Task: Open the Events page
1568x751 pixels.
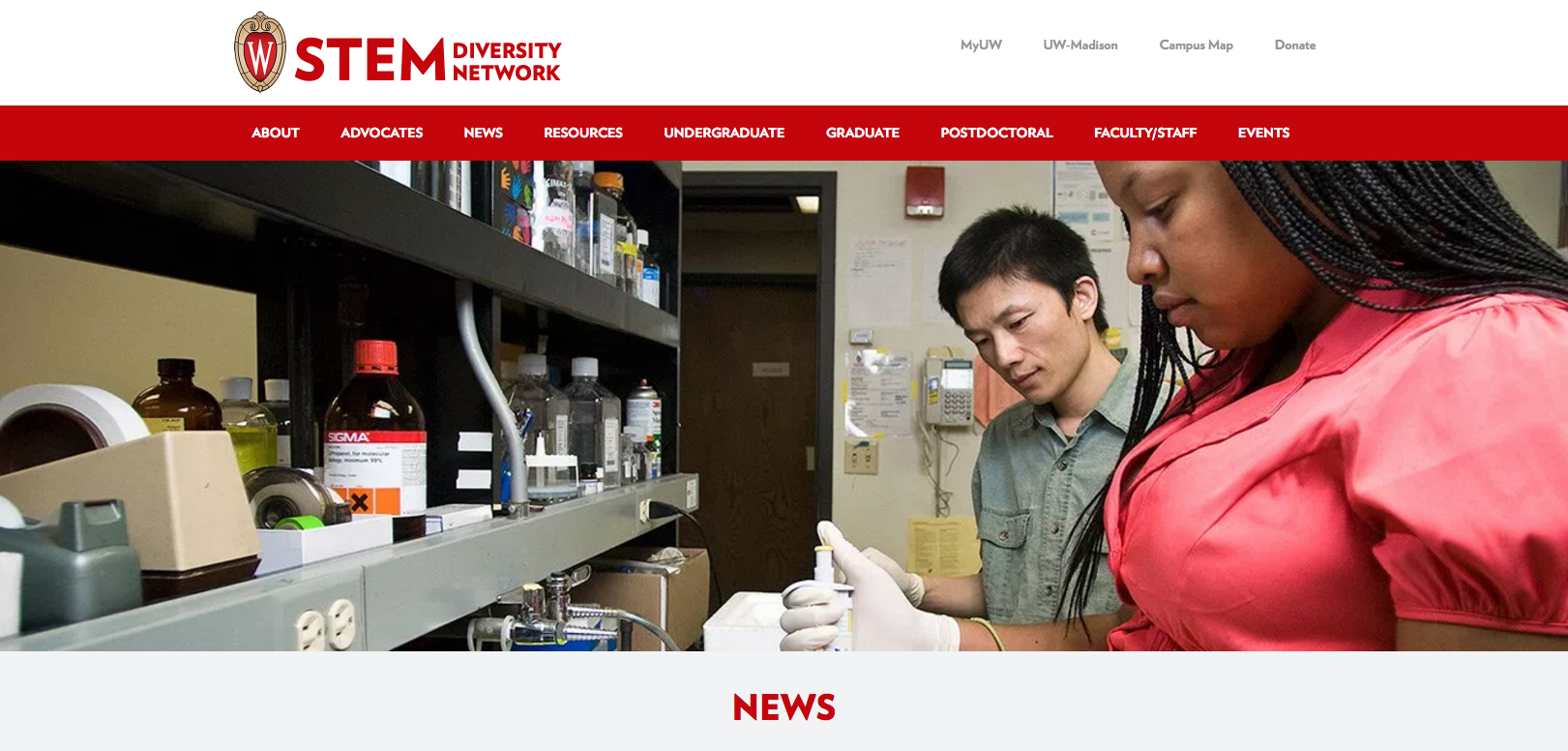Action: click(x=1263, y=133)
